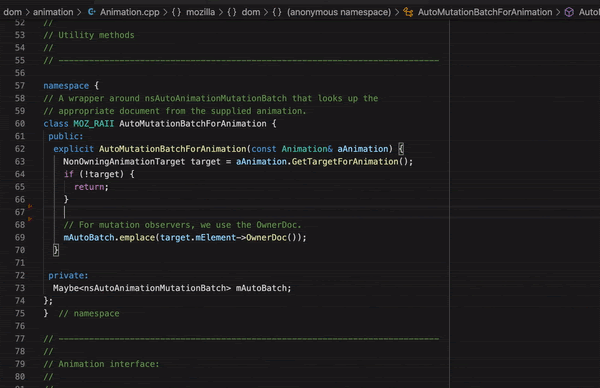Screen dimensions: 600x388
Task: Click the OwnerDoc call on line 69
Action: click(266, 237)
